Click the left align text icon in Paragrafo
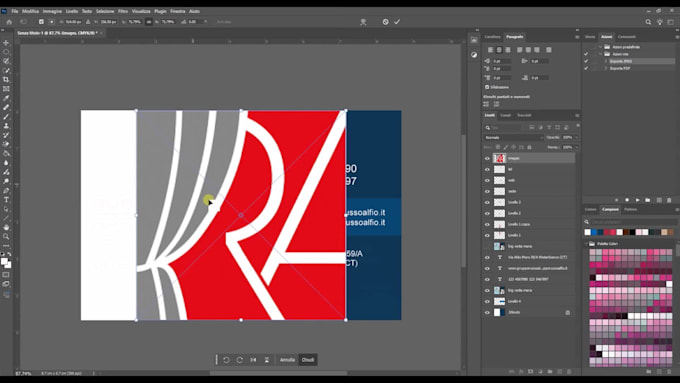The height and width of the screenshot is (383, 680). point(490,50)
